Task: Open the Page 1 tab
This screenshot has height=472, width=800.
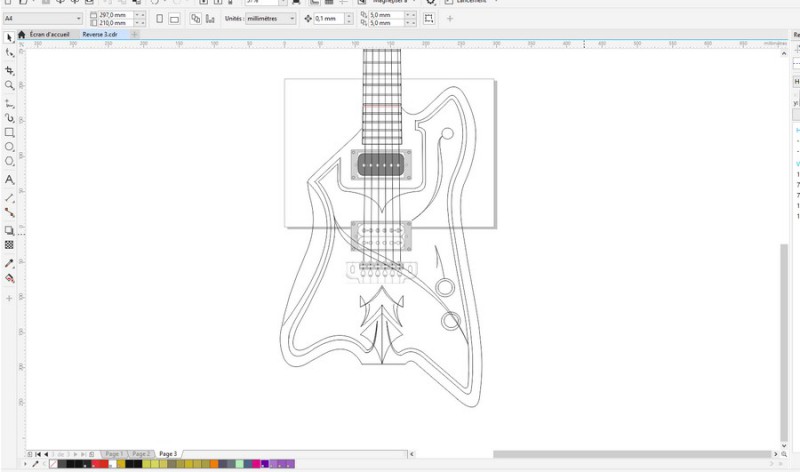Action: 113,453
